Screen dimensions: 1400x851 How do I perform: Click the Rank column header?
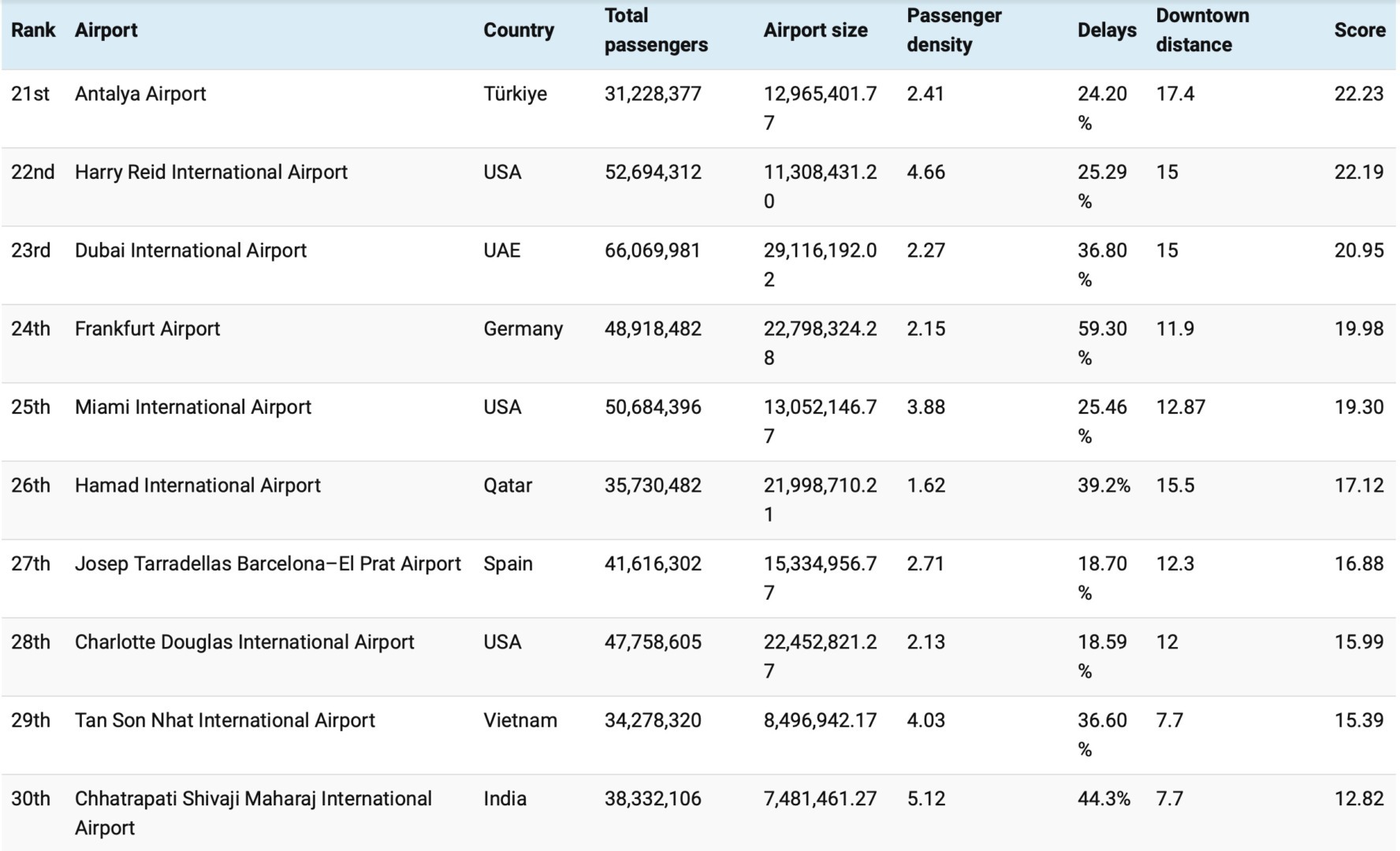[33, 30]
